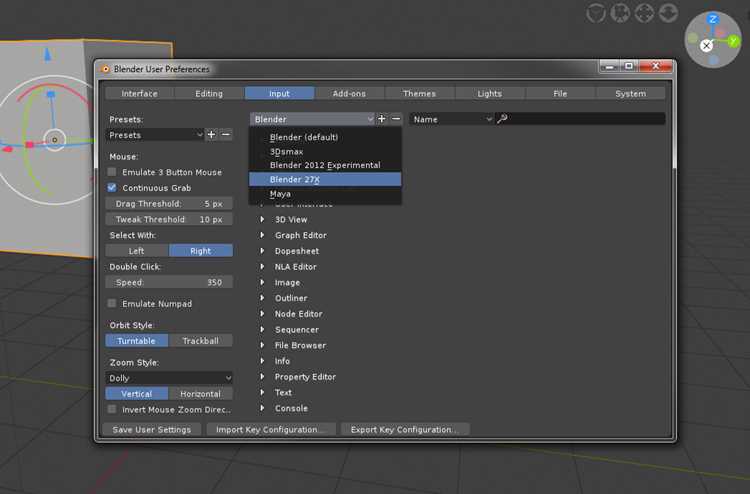Click the keymap search magnifier icon
750x494 pixels.
pos(502,119)
